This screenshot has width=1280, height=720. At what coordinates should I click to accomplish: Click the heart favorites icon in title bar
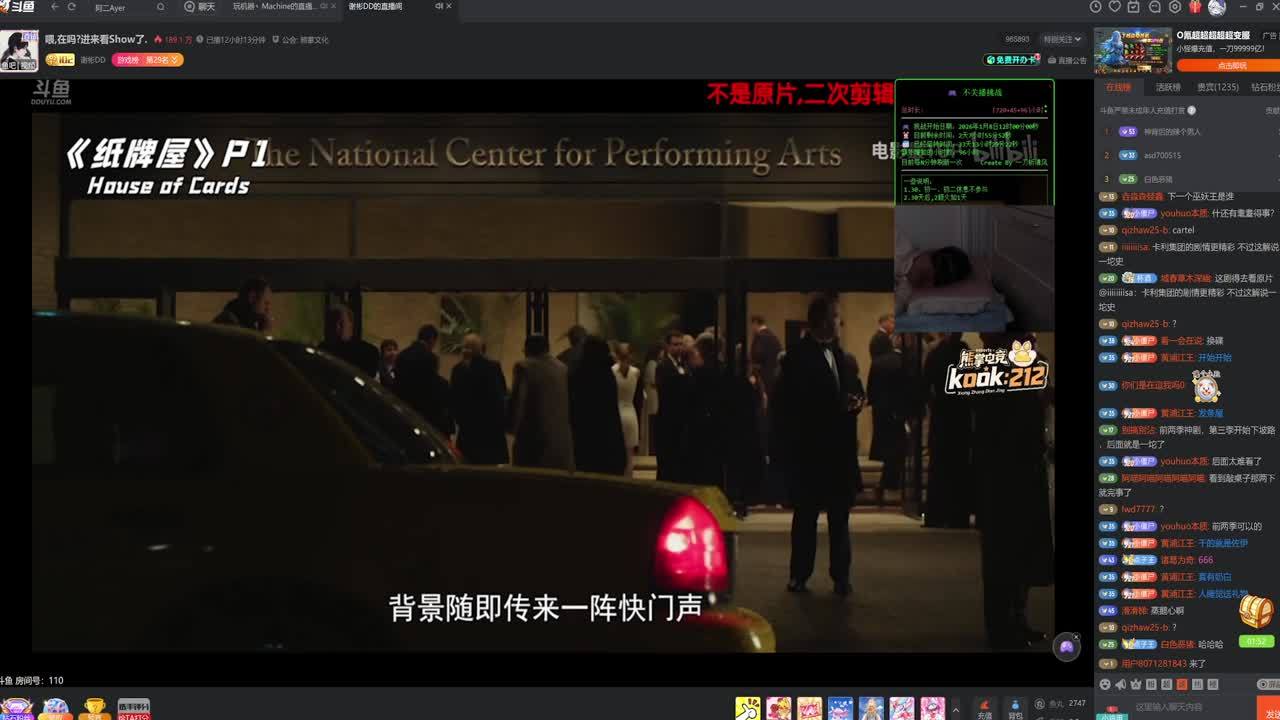pos(1114,7)
